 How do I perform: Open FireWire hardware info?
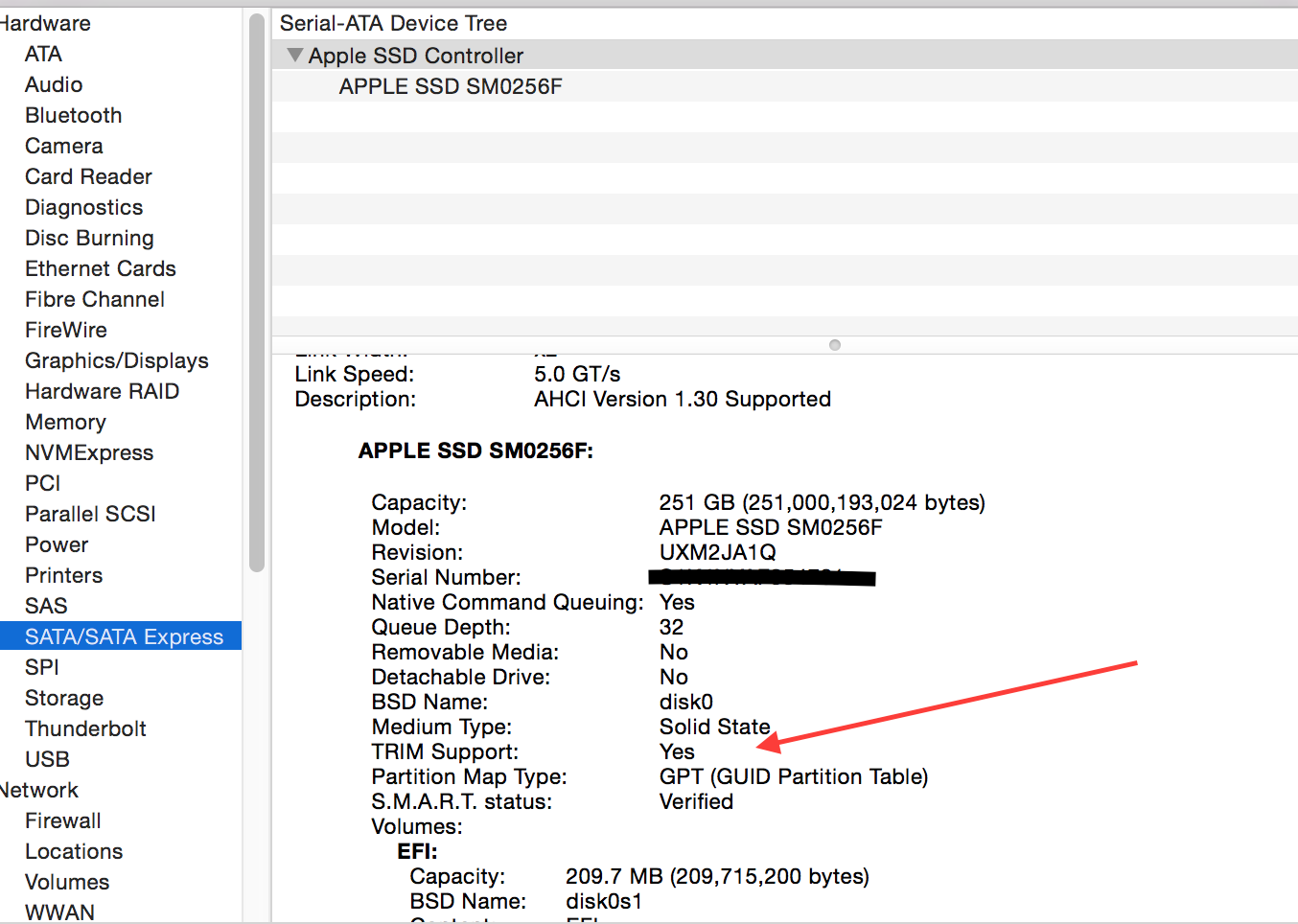point(66,330)
